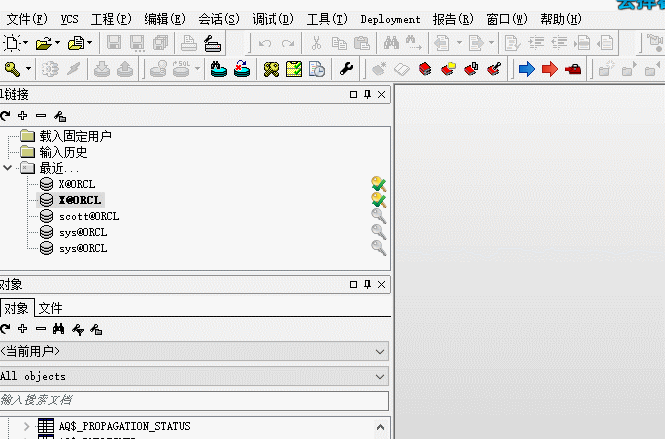Expand the AQ$_PROPAGATION_STATUS table node
Screen dimensions: 665x439
(26, 425)
